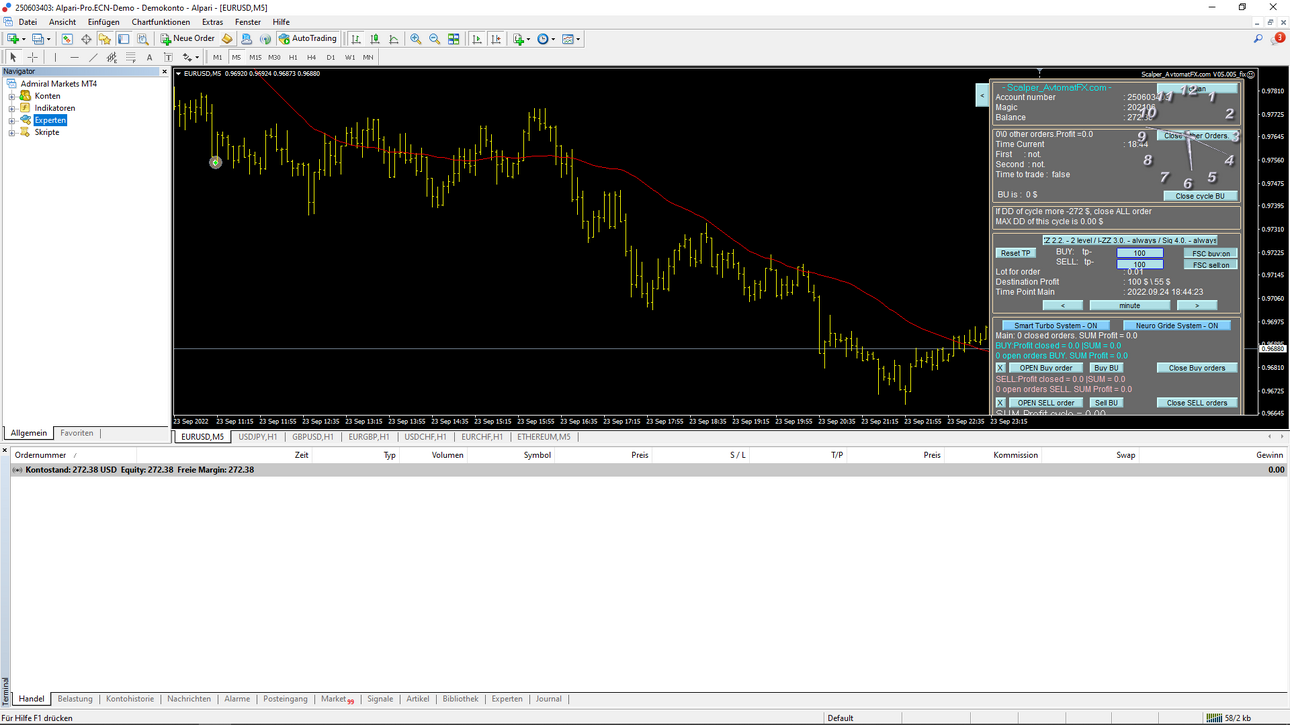Click Close SELL orders button
This screenshot has height=725, width=1290.
tap(1197, 403)
